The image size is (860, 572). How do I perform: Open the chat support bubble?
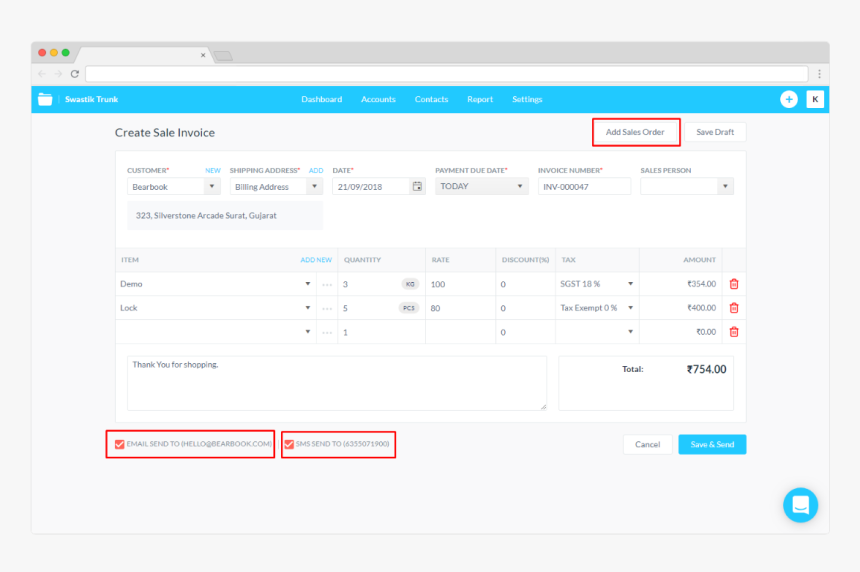(x=800, y=505)
